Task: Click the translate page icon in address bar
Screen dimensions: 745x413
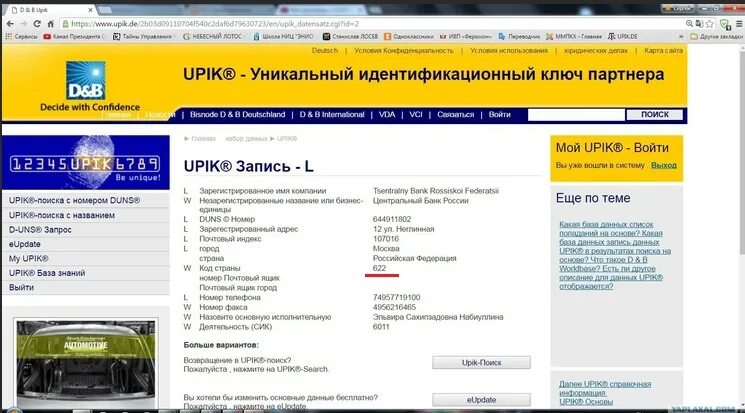Action: click(x=699, y=24)
